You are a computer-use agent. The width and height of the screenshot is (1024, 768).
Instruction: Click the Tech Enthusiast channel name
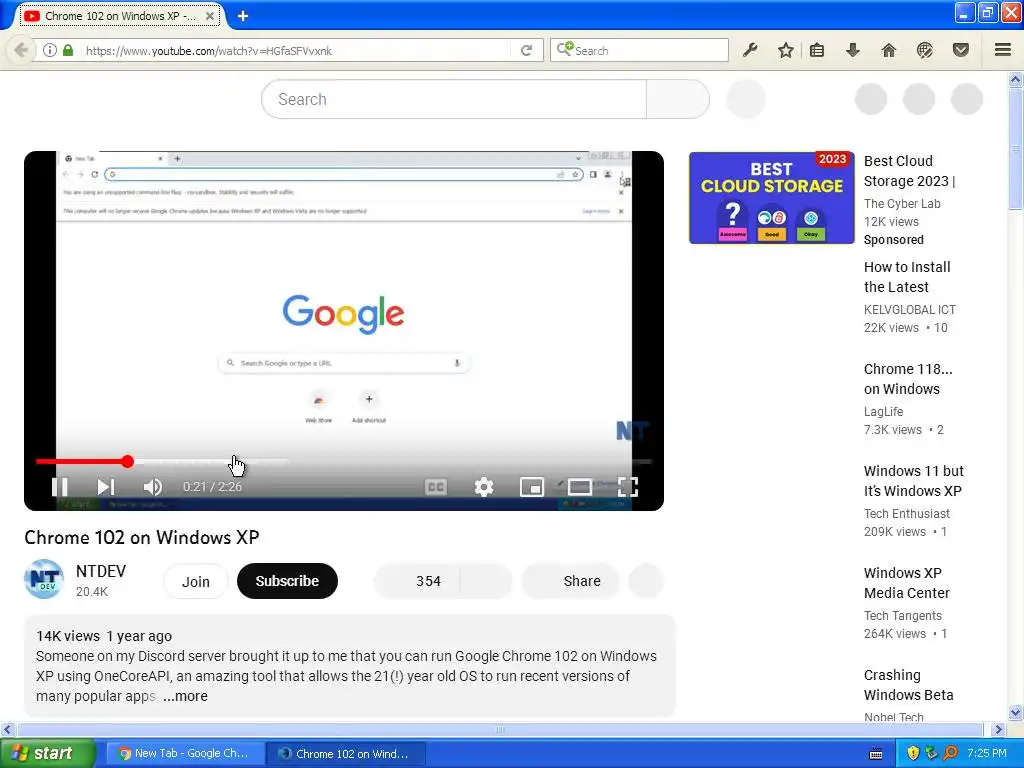pos(906,514)
